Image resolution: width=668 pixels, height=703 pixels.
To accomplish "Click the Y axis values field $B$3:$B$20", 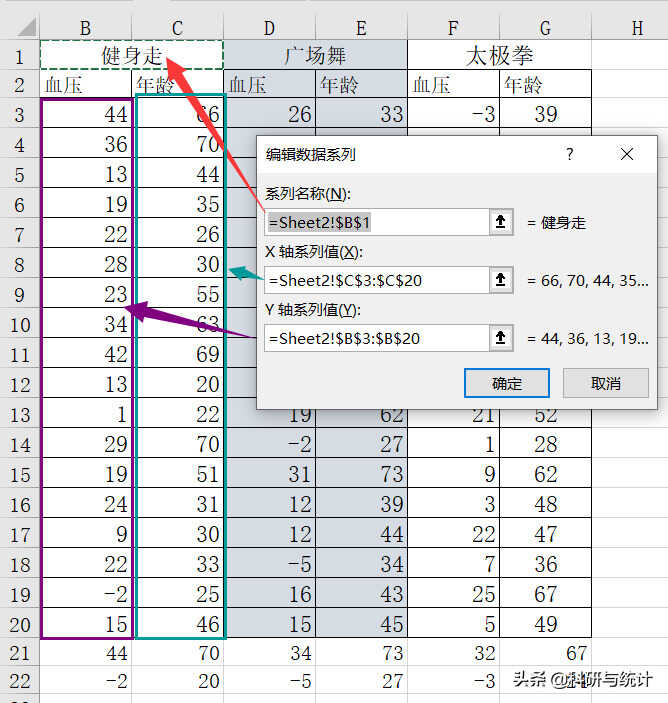I will [x=376, y=338].
